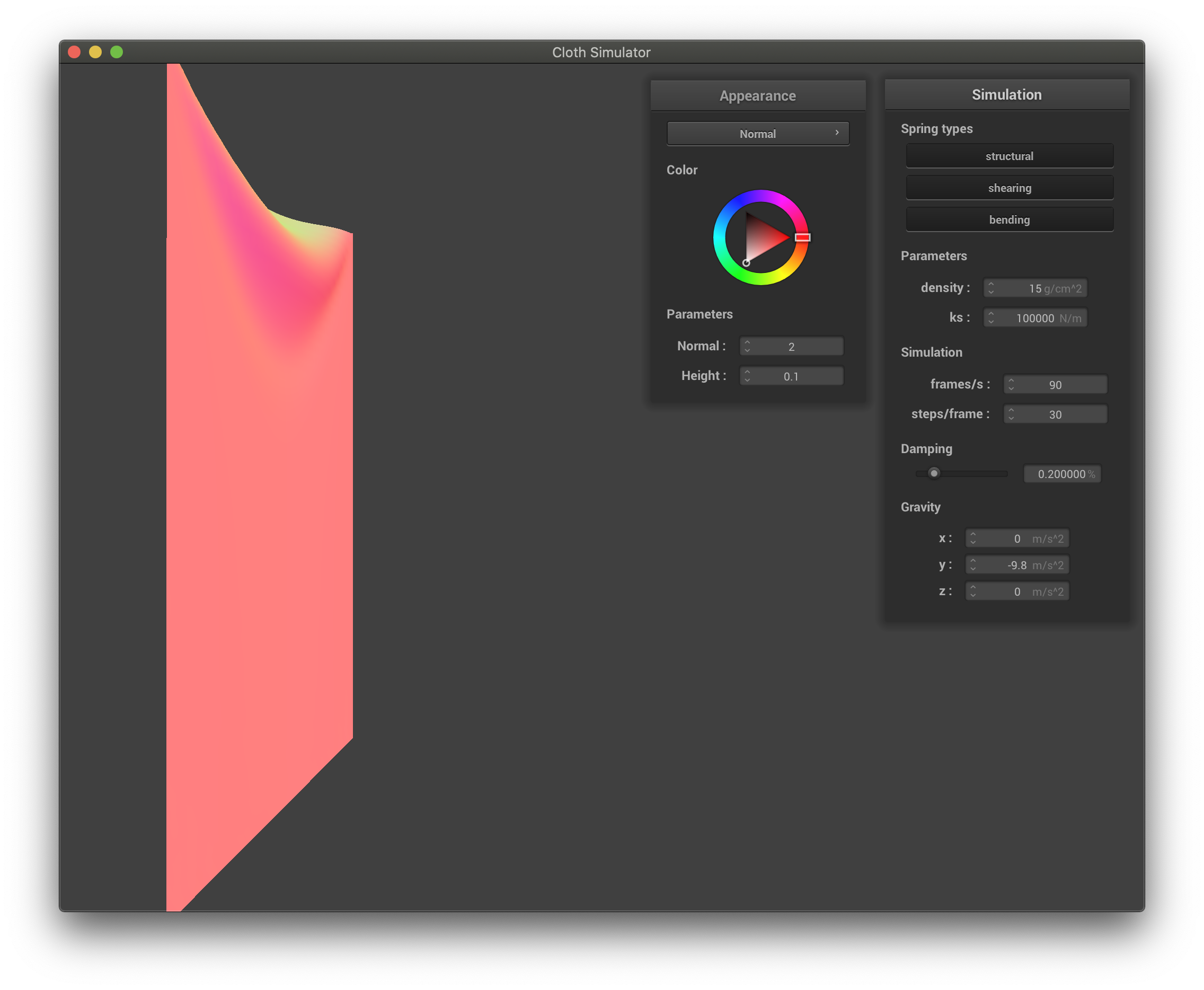
Task: Click the rendered cloth in viewport
Action: (259, 485)
